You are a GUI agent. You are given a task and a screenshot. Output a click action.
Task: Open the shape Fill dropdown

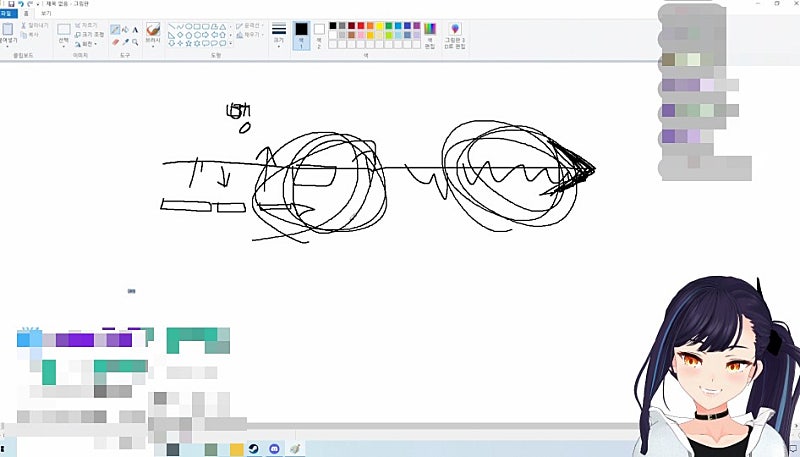(x=249, y=35)
